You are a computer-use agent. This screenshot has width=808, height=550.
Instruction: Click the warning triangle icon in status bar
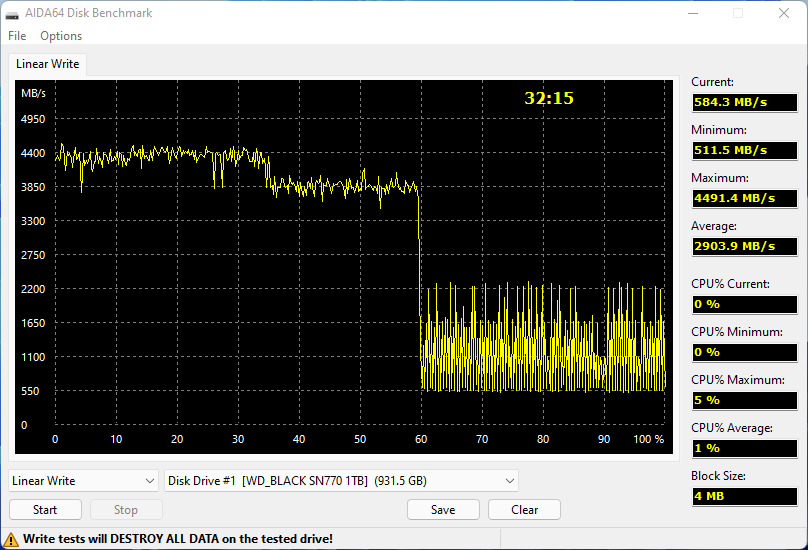pyautogui.click(x=10, y=540)
